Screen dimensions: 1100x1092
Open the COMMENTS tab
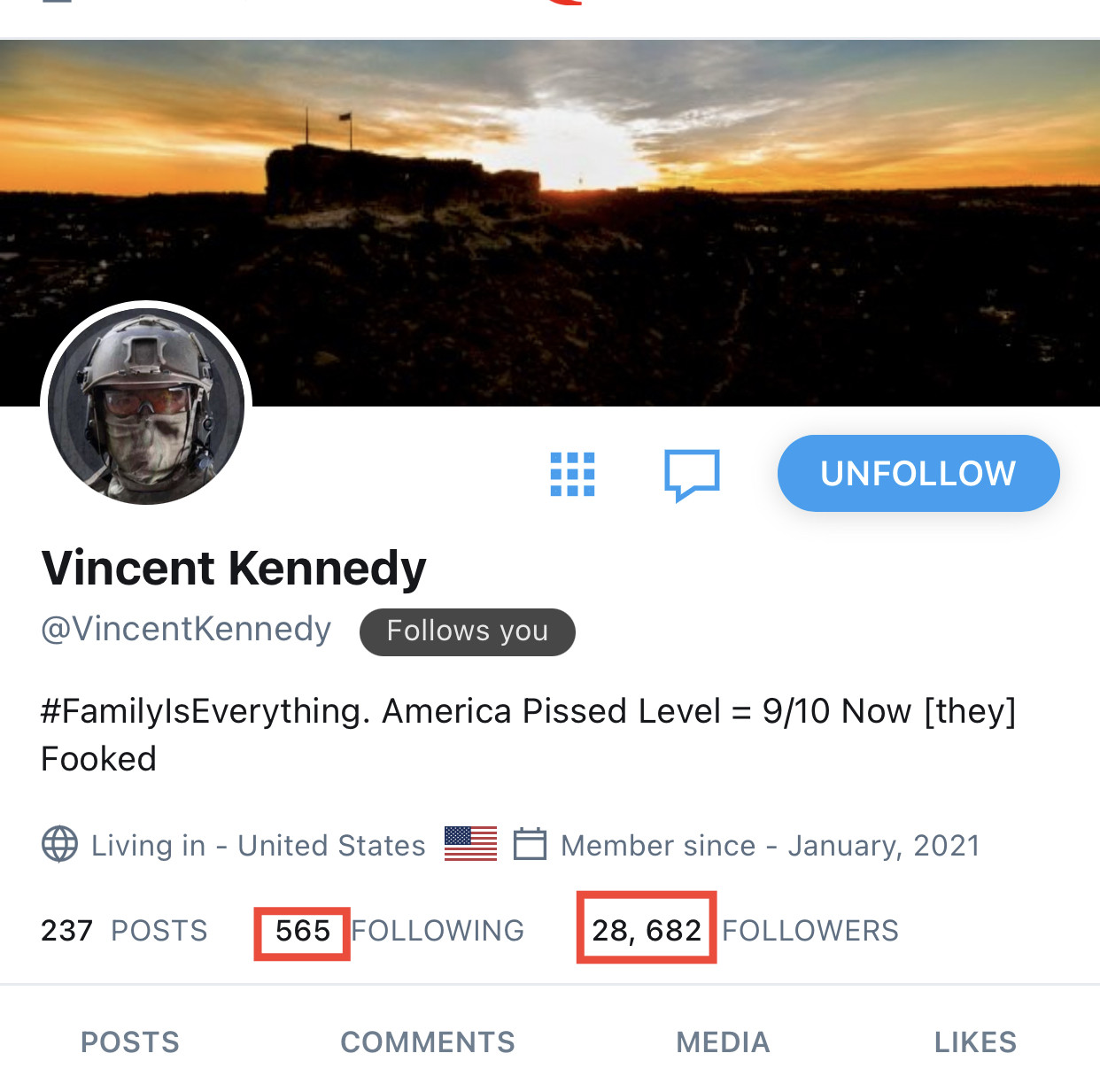click(x=428, y=1042)
